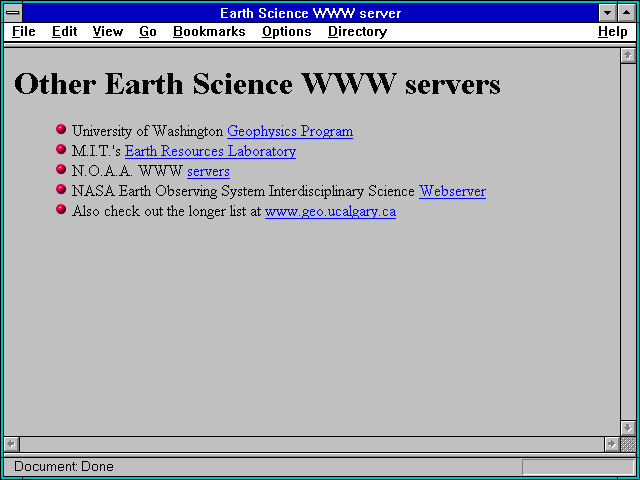Click the red bullet beside M.I.T.'s entry
This screenshot has height=480, width=640.
[x=61, y=149]
